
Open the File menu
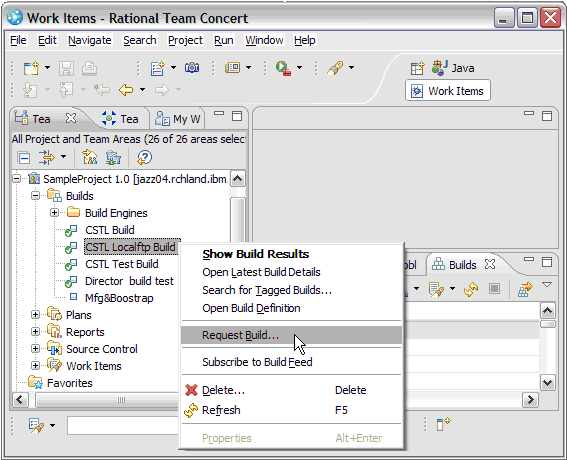tap(18, 40)
